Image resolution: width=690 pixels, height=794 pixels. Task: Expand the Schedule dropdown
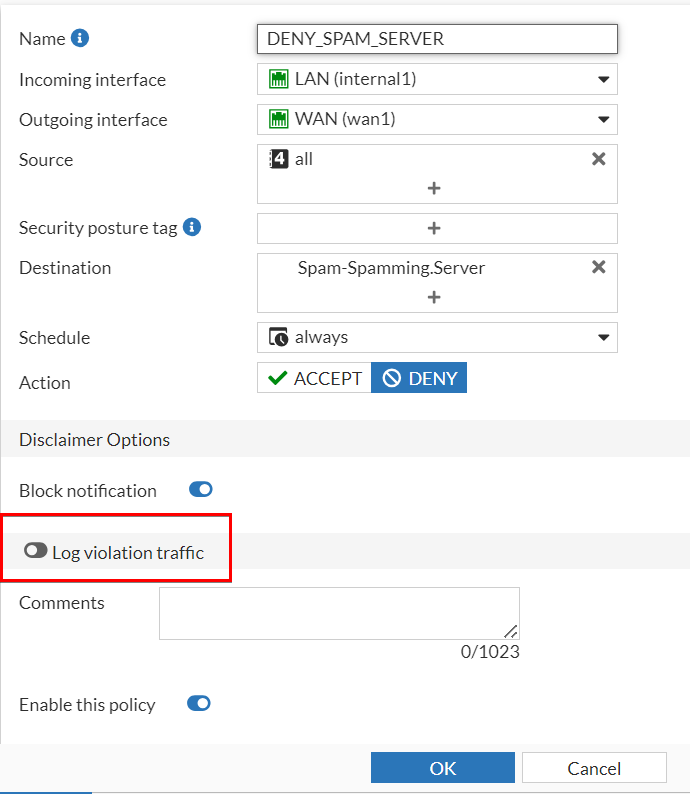603,337
